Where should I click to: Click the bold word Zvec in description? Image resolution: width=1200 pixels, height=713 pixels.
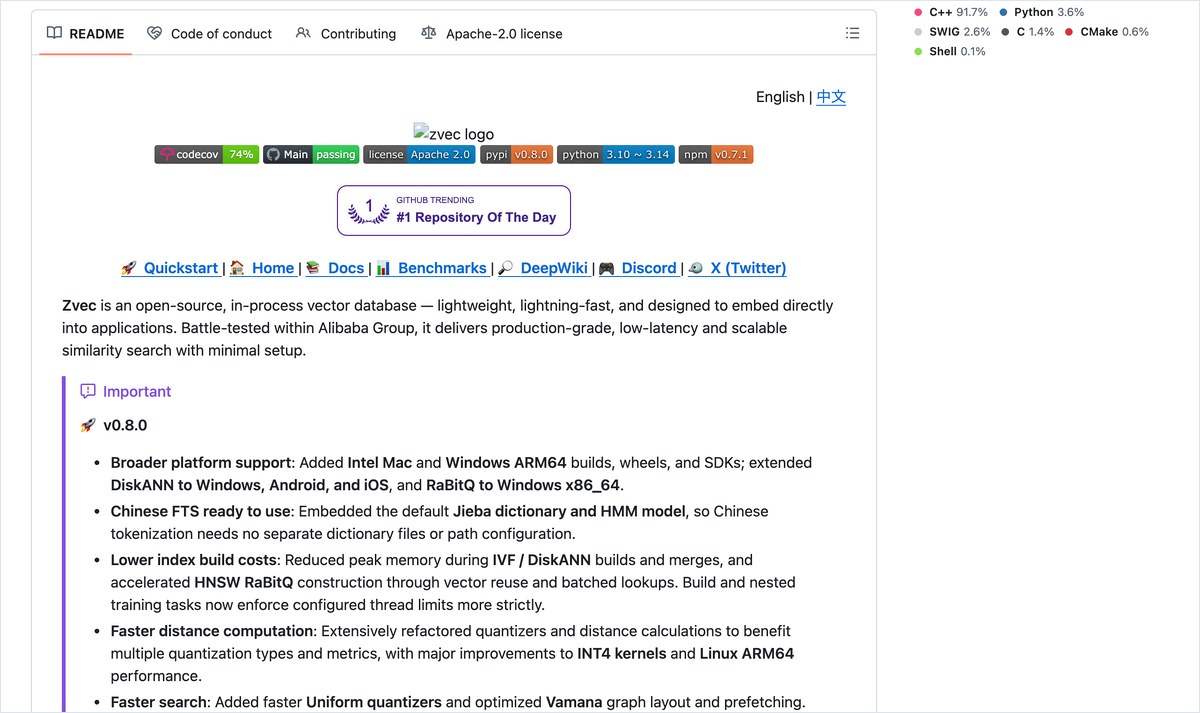tap(79, 306)
